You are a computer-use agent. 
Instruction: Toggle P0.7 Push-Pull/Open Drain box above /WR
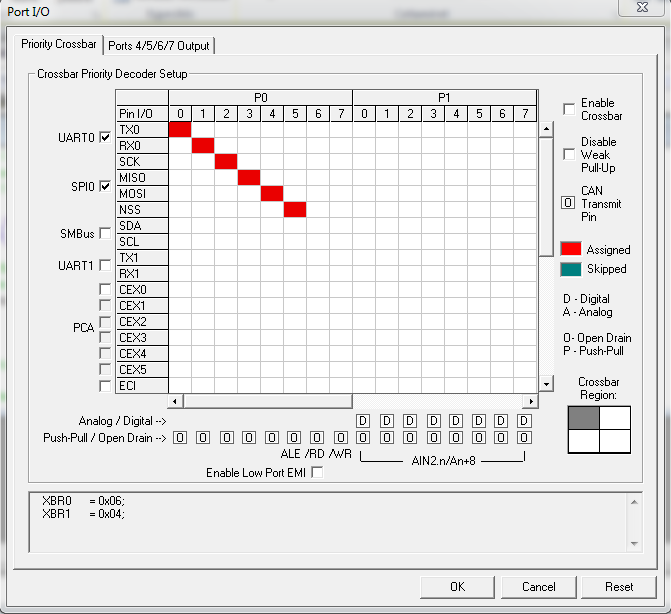click(341, 437)
